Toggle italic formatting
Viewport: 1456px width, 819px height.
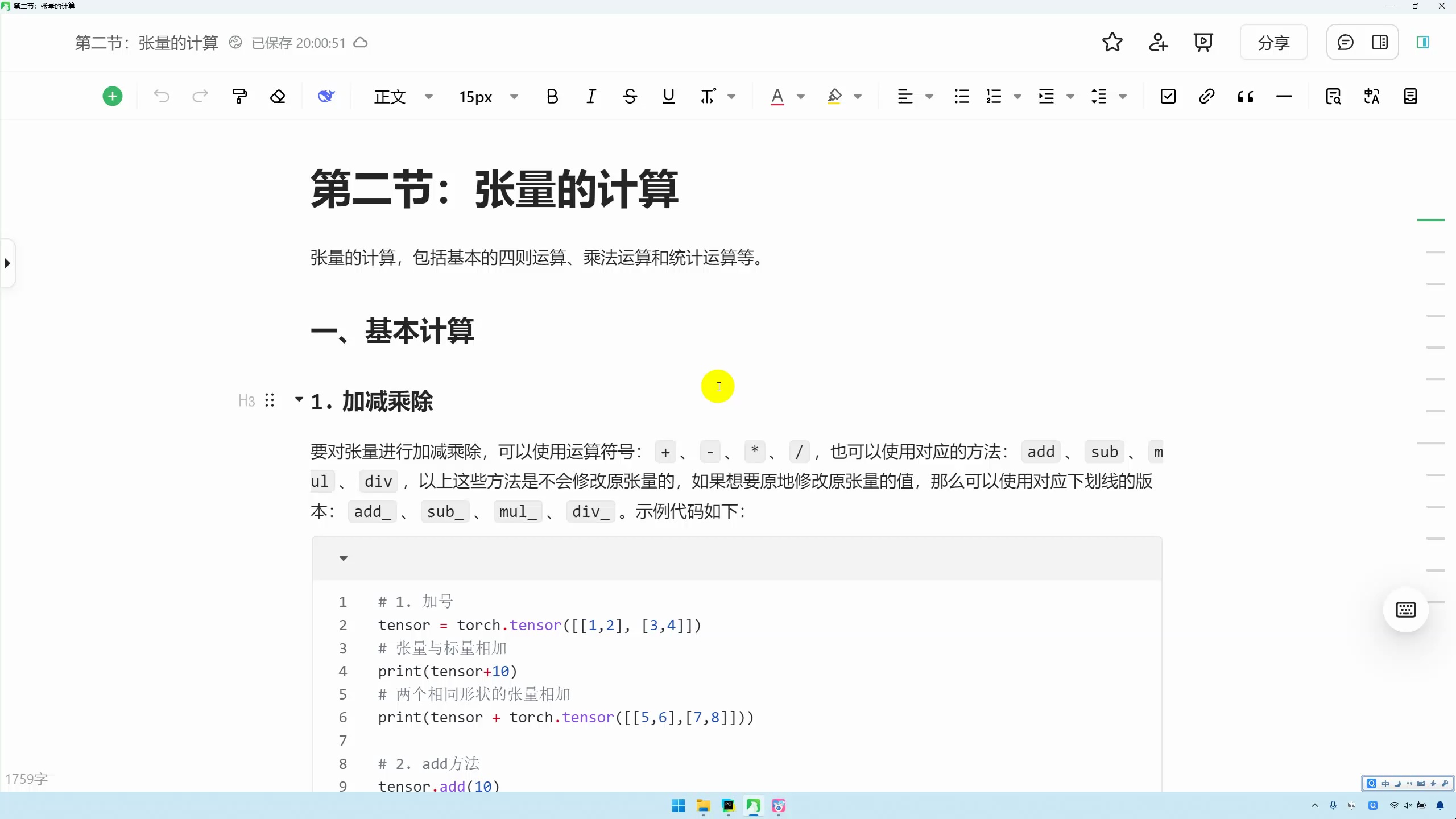pos(590,96)
